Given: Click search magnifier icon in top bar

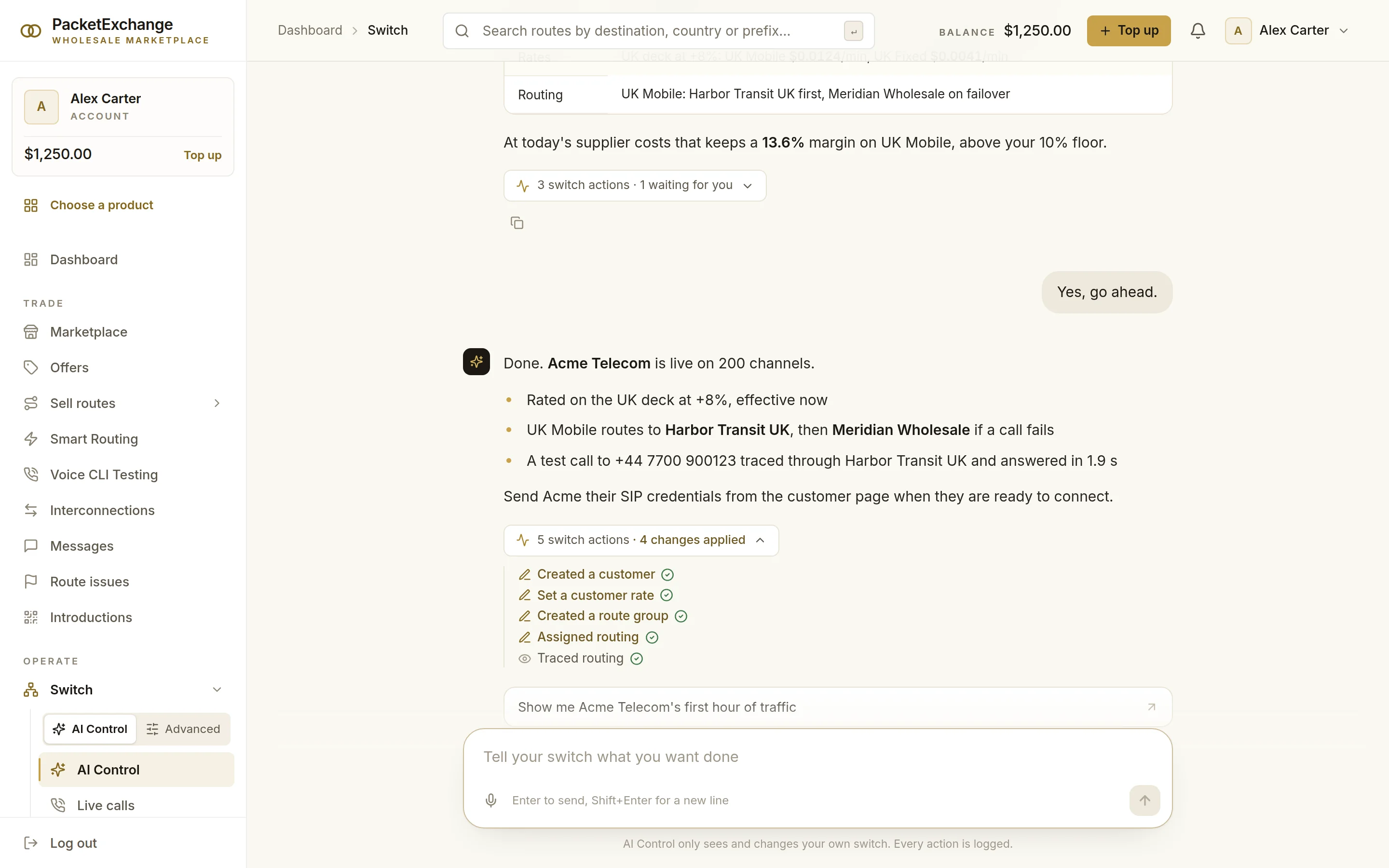Looking at the screenshot, I should click(x=462, y=31).
